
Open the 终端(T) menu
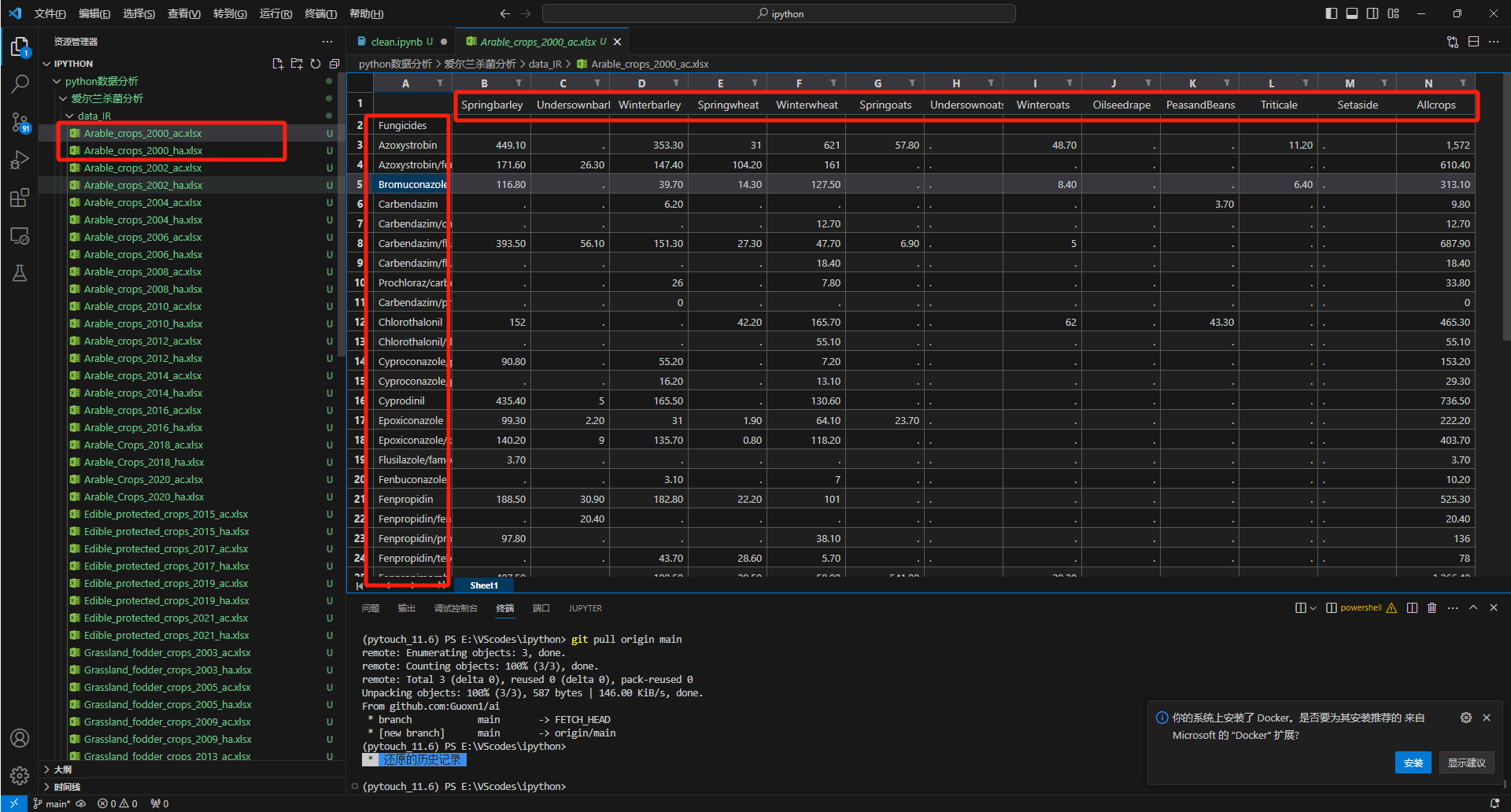point(320,13)
